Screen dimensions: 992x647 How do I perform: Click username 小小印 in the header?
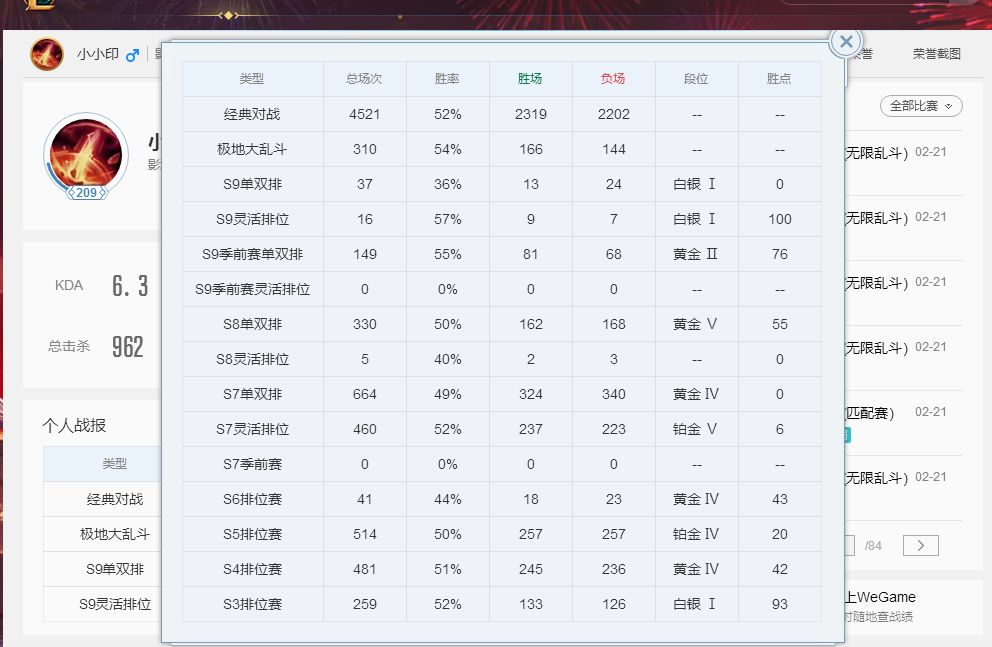pyautogui.click(x=96, y=55)
